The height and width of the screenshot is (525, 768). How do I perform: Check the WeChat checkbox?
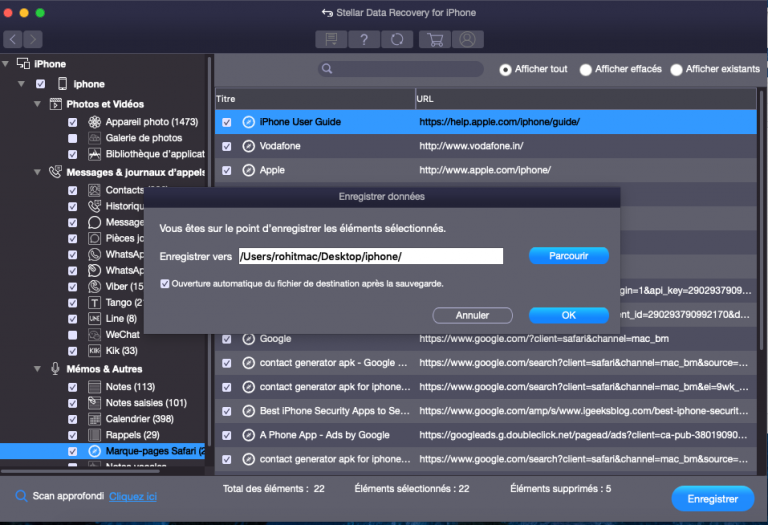pyautogui.click(x=73, y=334)
